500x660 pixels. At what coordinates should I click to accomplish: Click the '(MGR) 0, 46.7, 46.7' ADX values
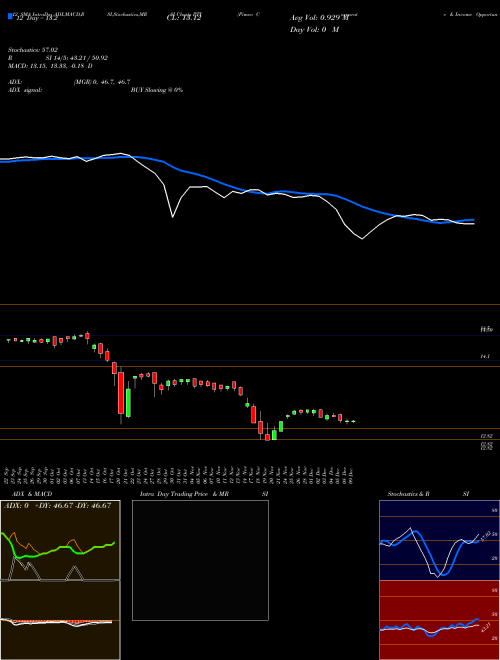click(102, 82)
